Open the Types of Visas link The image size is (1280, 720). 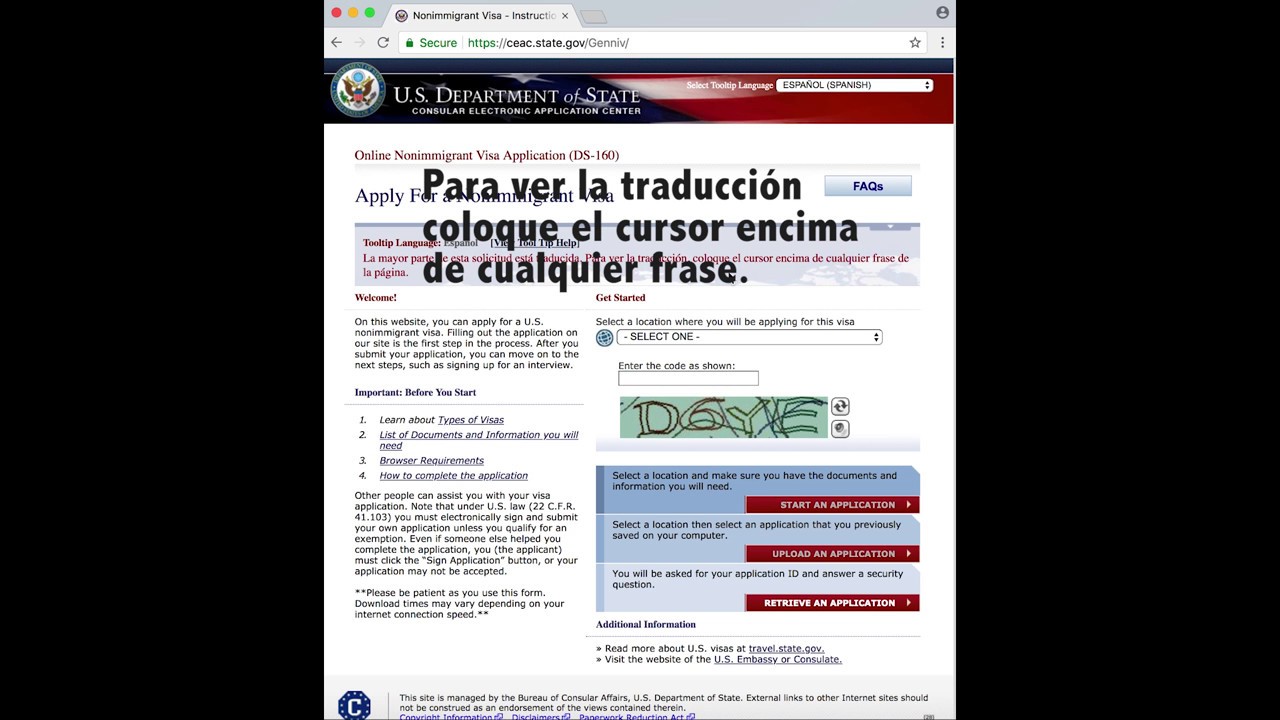[x=471, y=420]
